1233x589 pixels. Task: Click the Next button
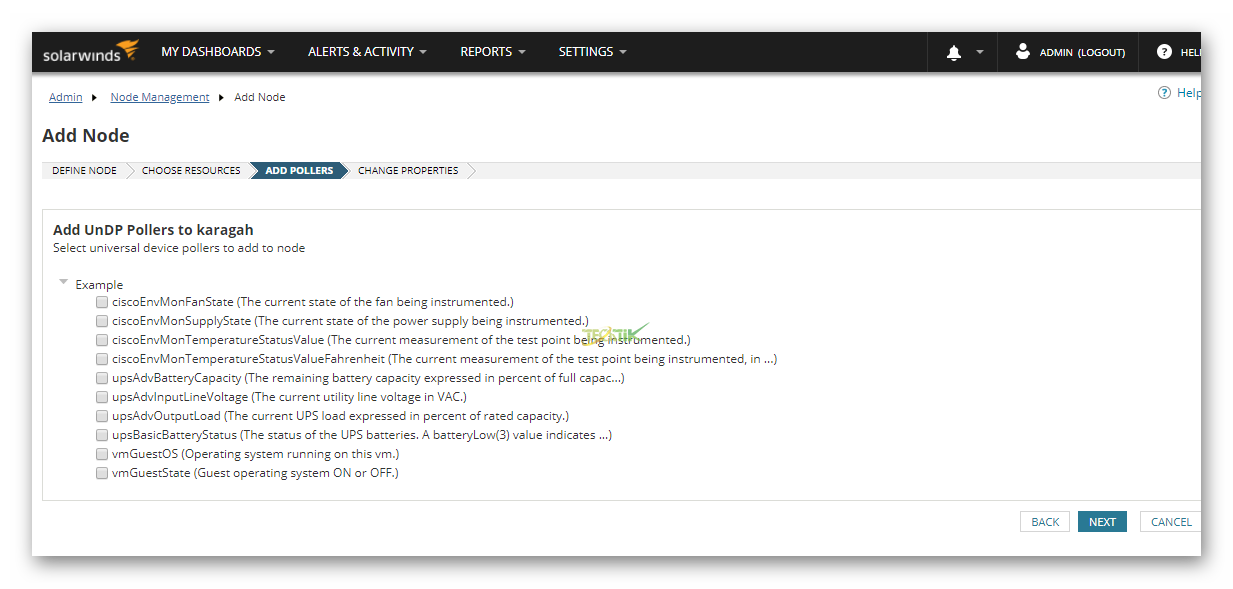pyautogui.click(x=1102, y=522)
